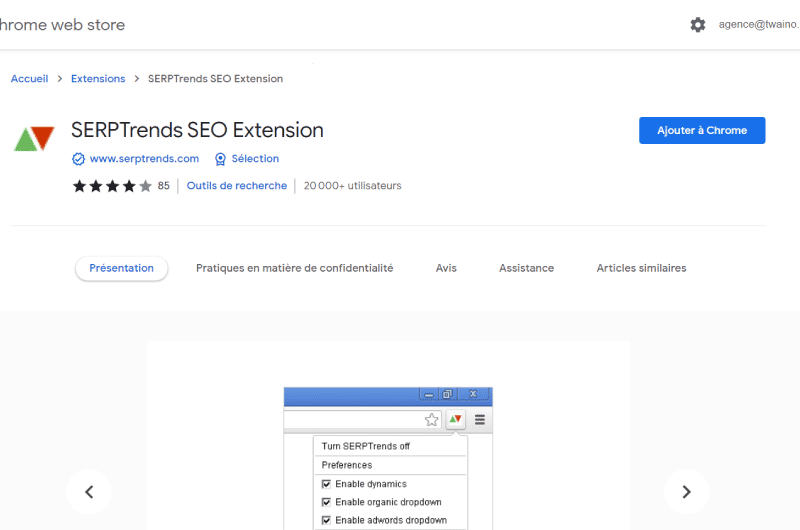
Task: Click the Ajouter à Chrome button
Action: coord(702,131)
